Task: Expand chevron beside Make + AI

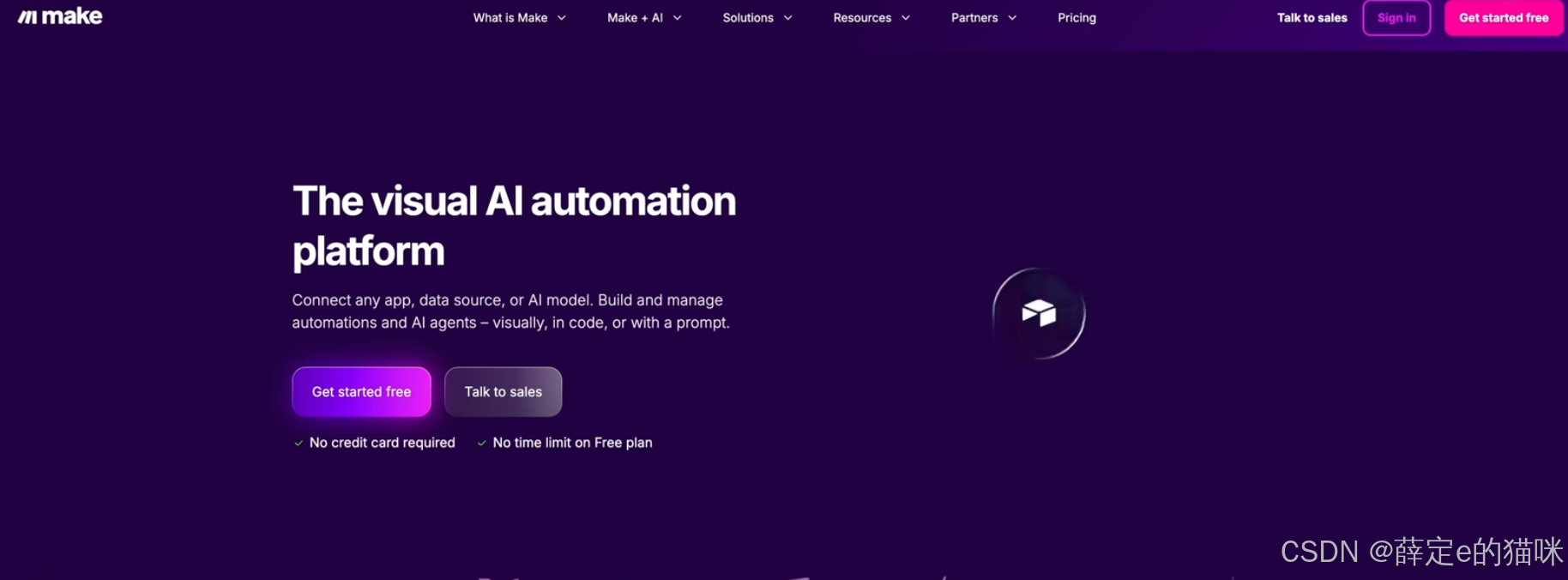Action: click(678, 18)
